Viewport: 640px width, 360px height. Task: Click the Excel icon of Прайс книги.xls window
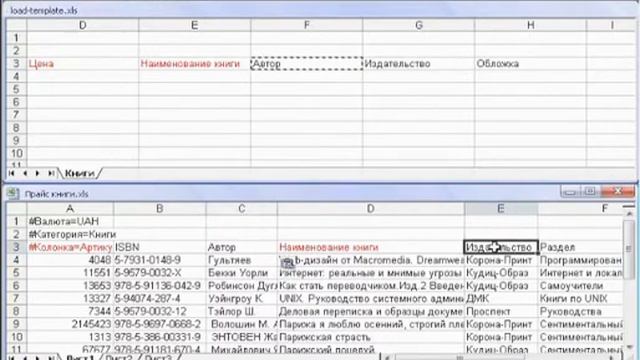coord(13,193)
